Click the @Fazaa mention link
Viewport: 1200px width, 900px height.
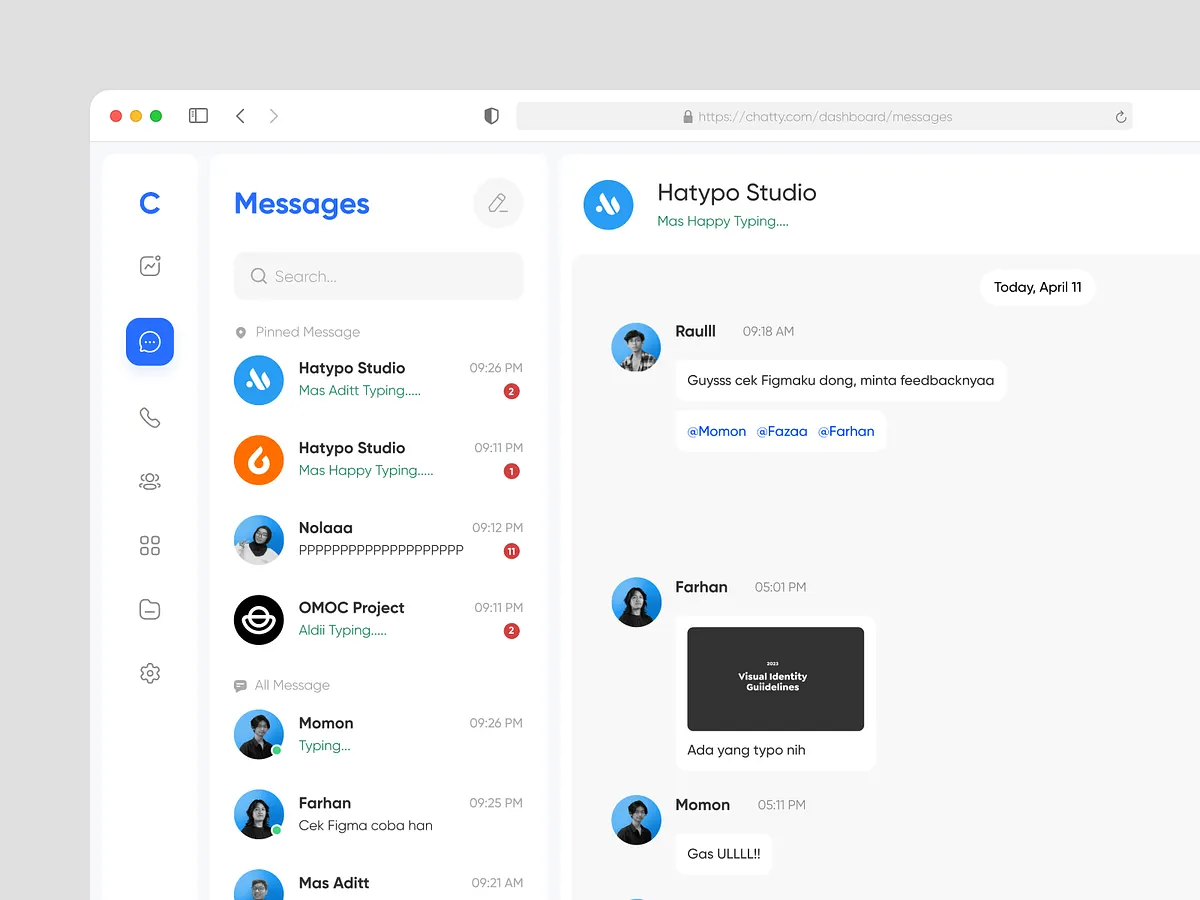pos(782,431)
